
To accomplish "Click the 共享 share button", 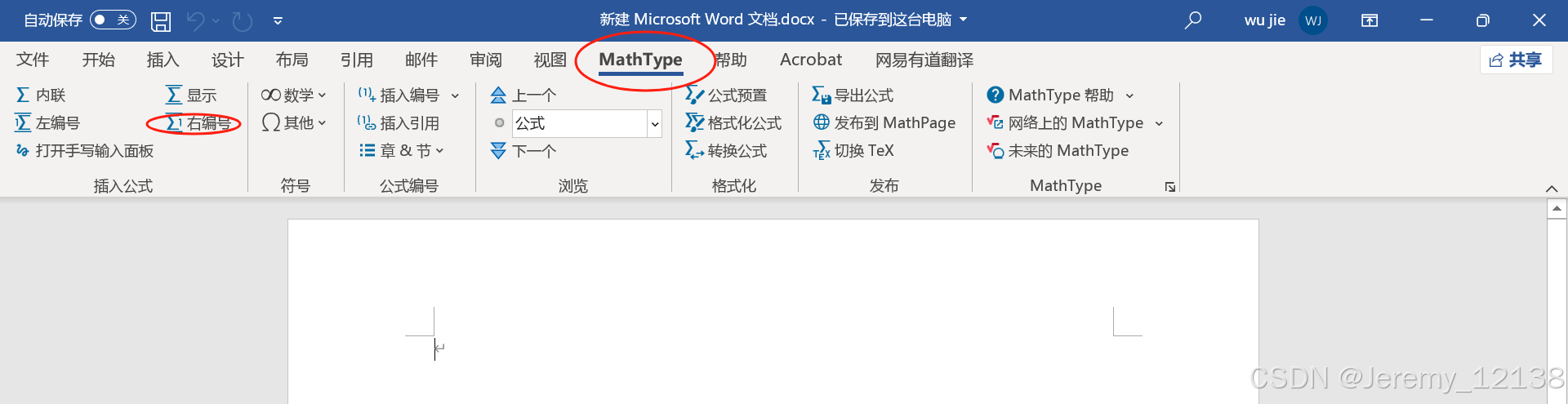I will click(x=1516, y=60).
